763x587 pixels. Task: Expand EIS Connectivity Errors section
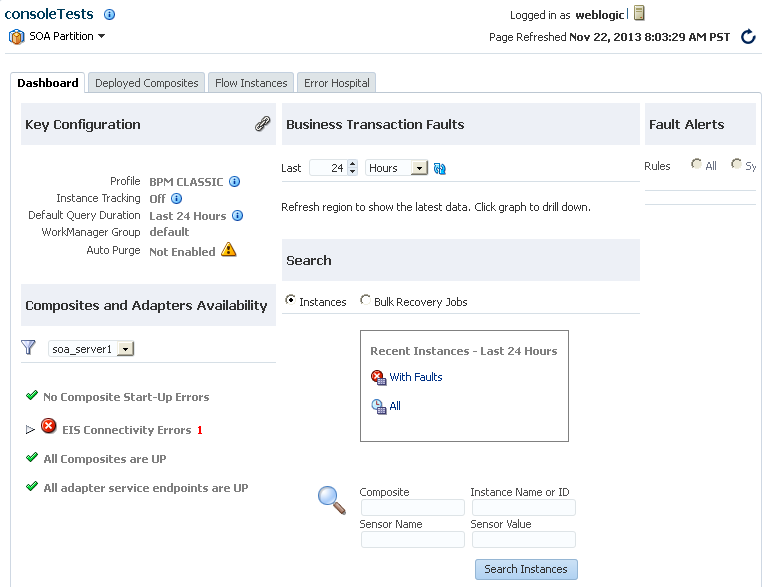tap(30, 430)
